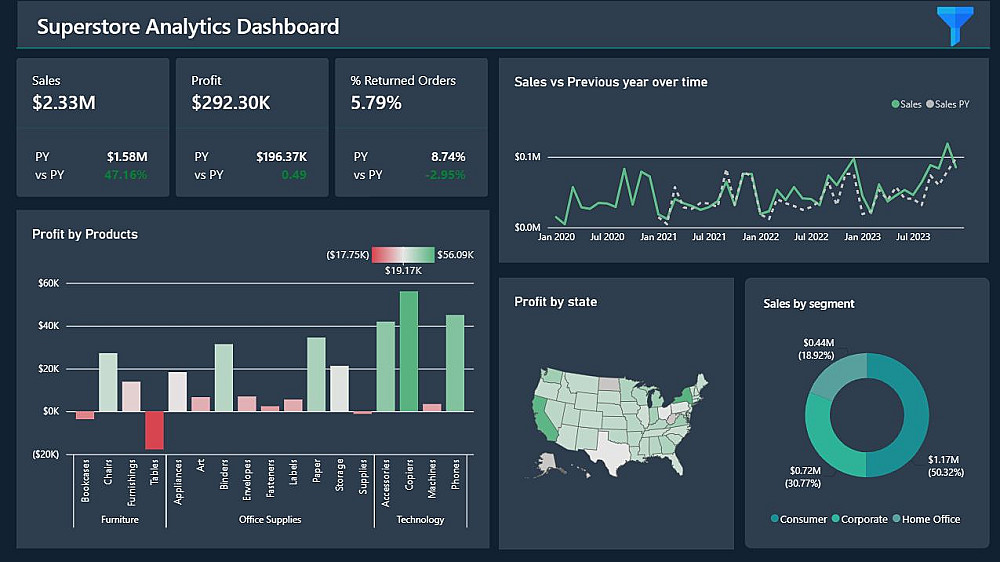Click the Sales line peak in late 2023
Screen dimensions: 1000x562
(948, 145)
